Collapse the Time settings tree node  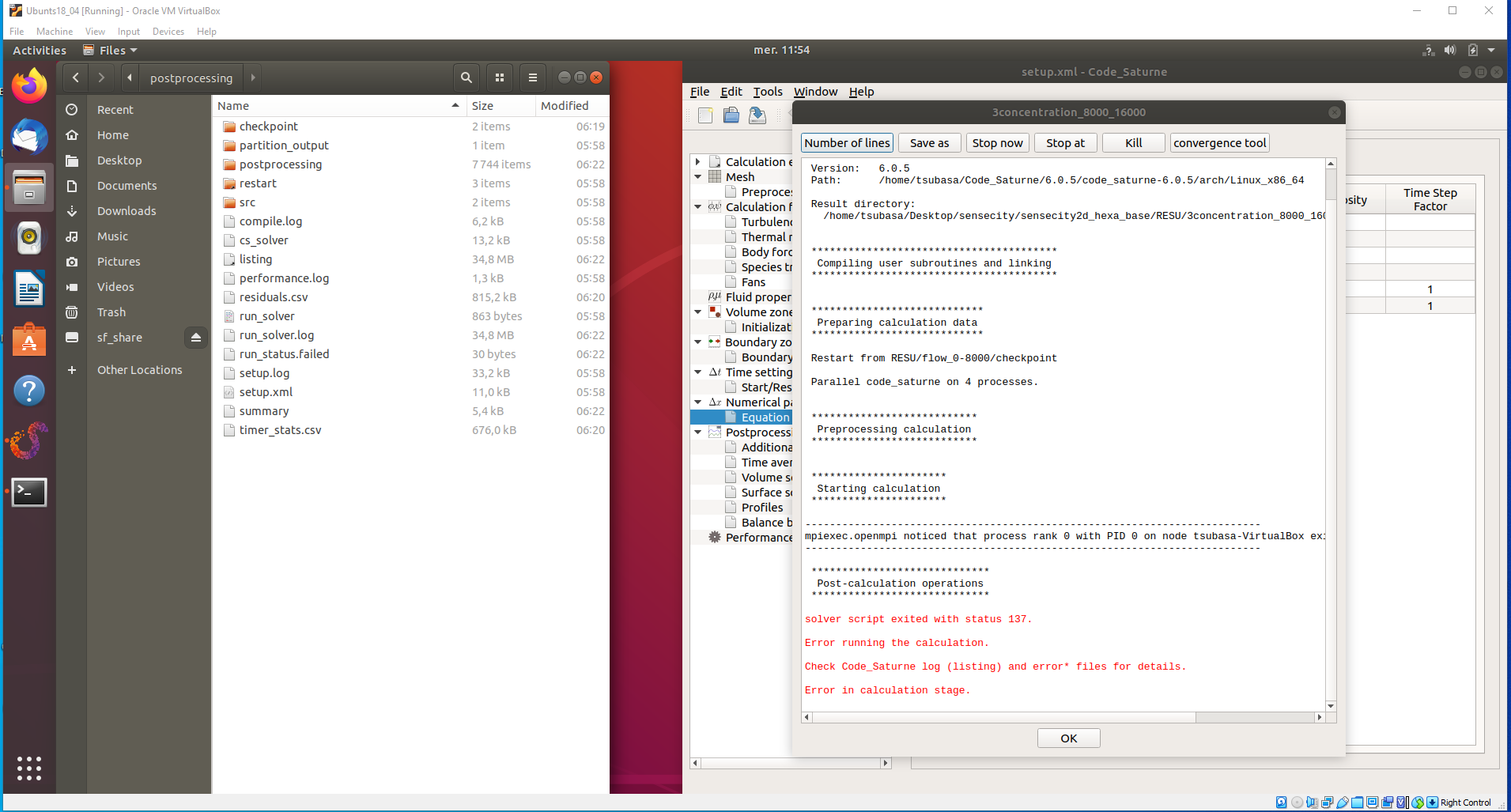[698, 372]
